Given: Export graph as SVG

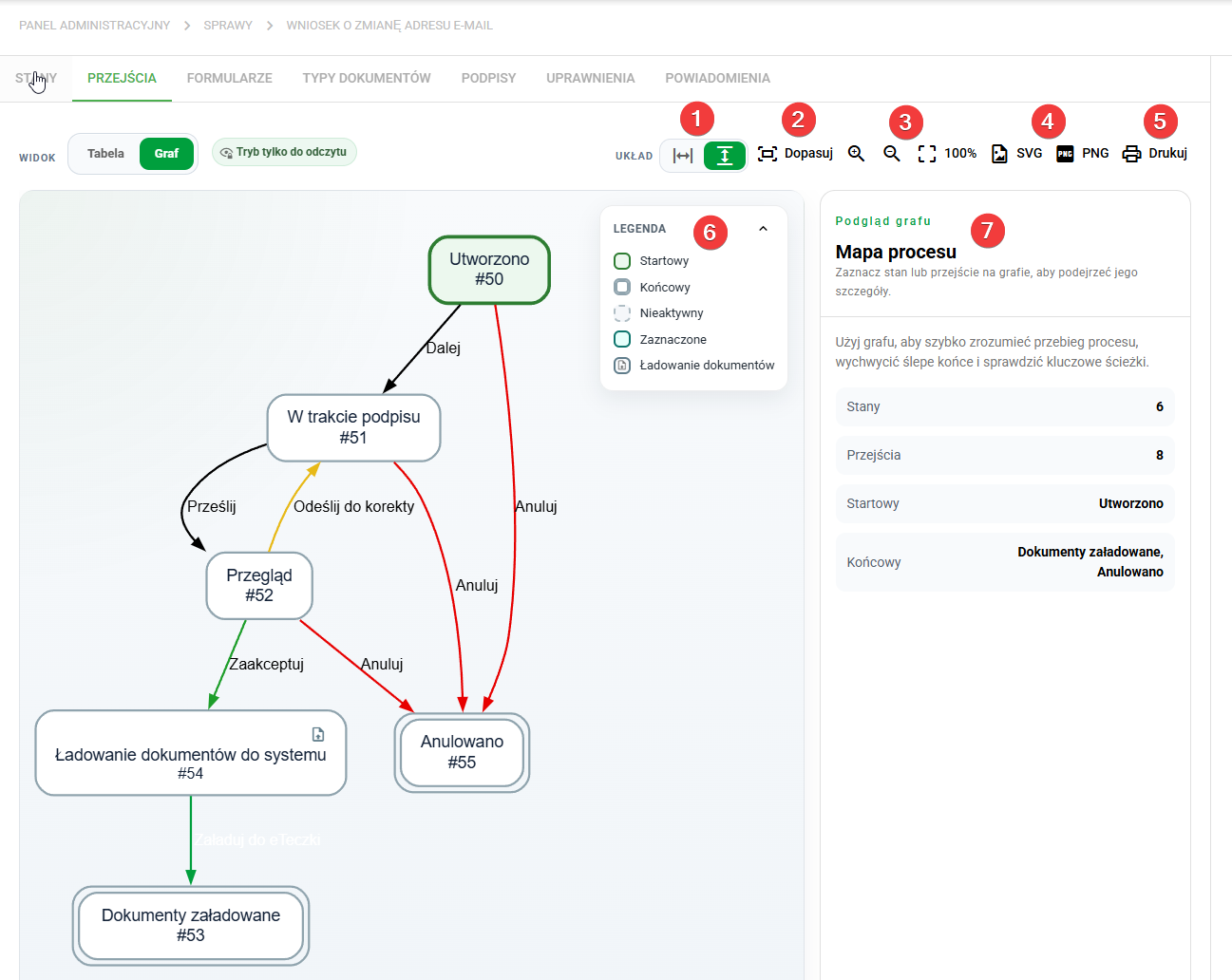Looking at the screenshot, I should [1016, 154].
